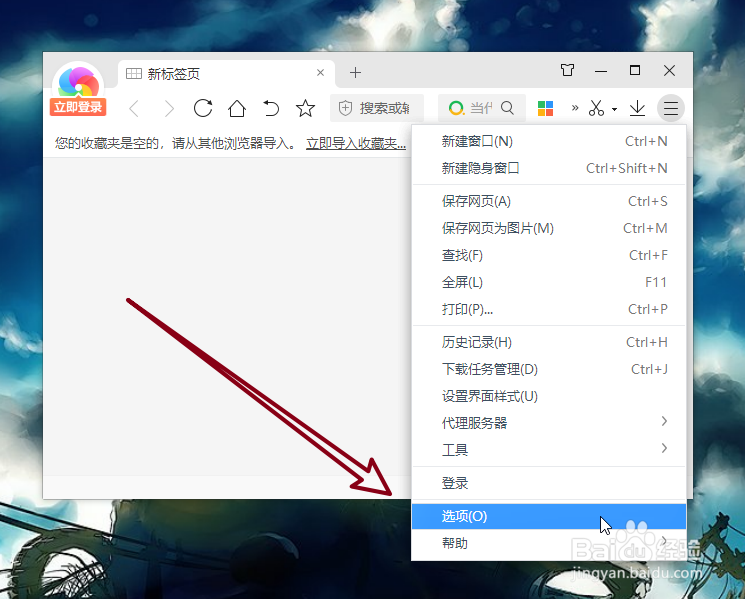Screen dimensions: 745x599
Task: Click the 立即登录 login badge
Action: [78, 107]
